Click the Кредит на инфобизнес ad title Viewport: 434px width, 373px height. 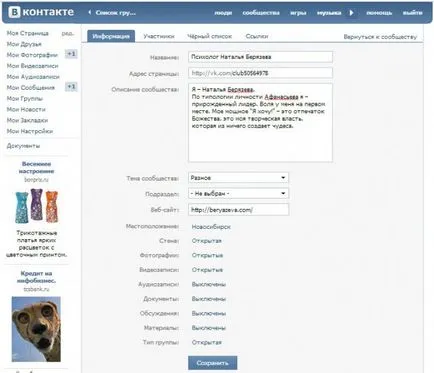point(36,277)
